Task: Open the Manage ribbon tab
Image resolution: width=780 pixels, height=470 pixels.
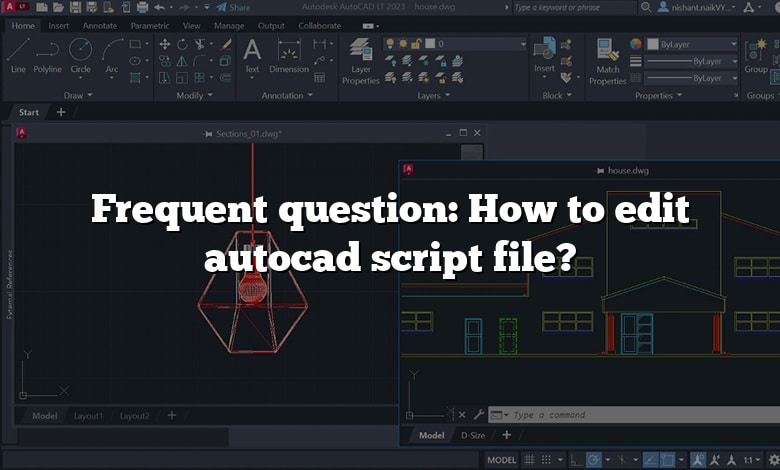Action: (229, 25)
